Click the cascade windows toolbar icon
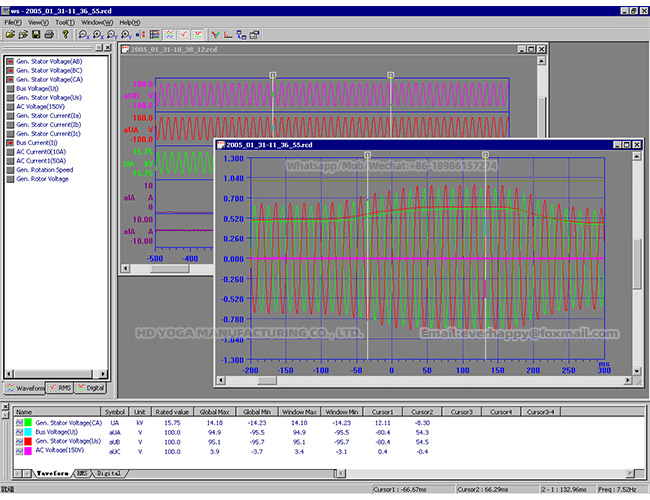 click(x=255, y=34)
